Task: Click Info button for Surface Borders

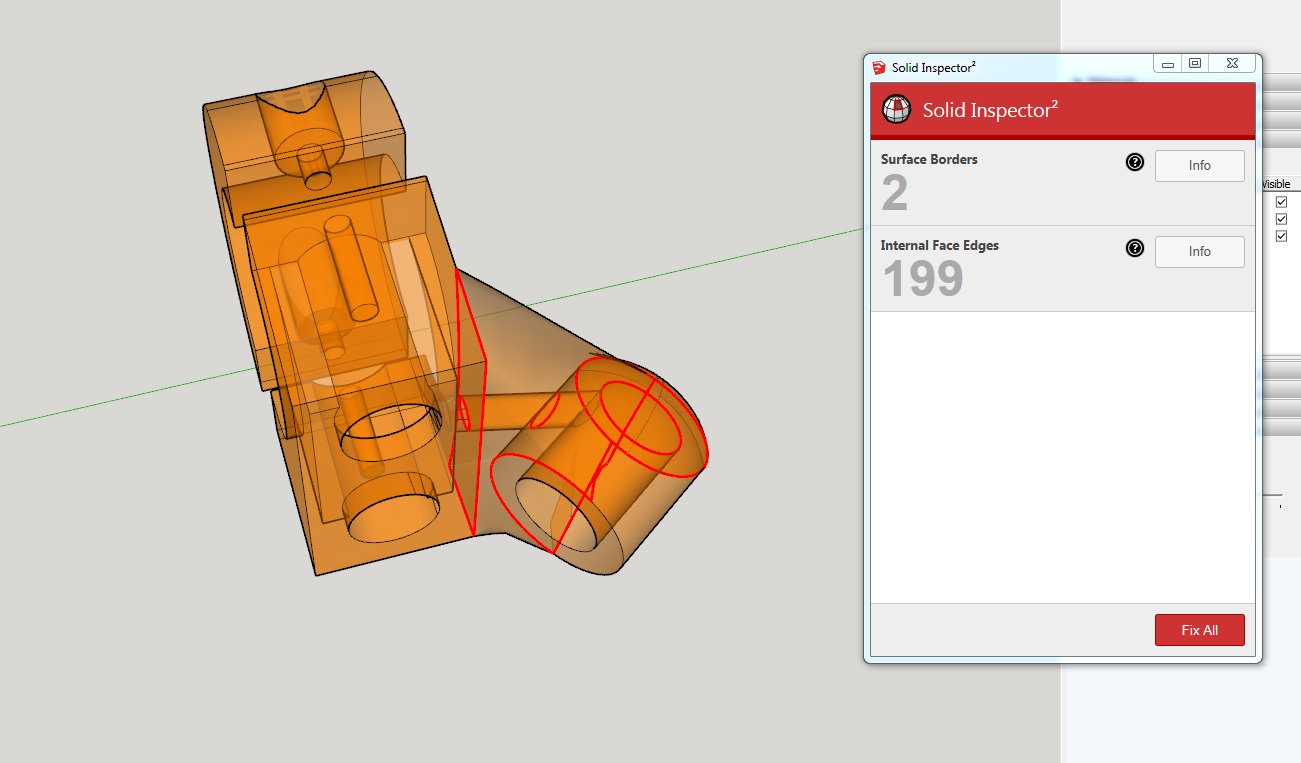Action: (1200, 166)
